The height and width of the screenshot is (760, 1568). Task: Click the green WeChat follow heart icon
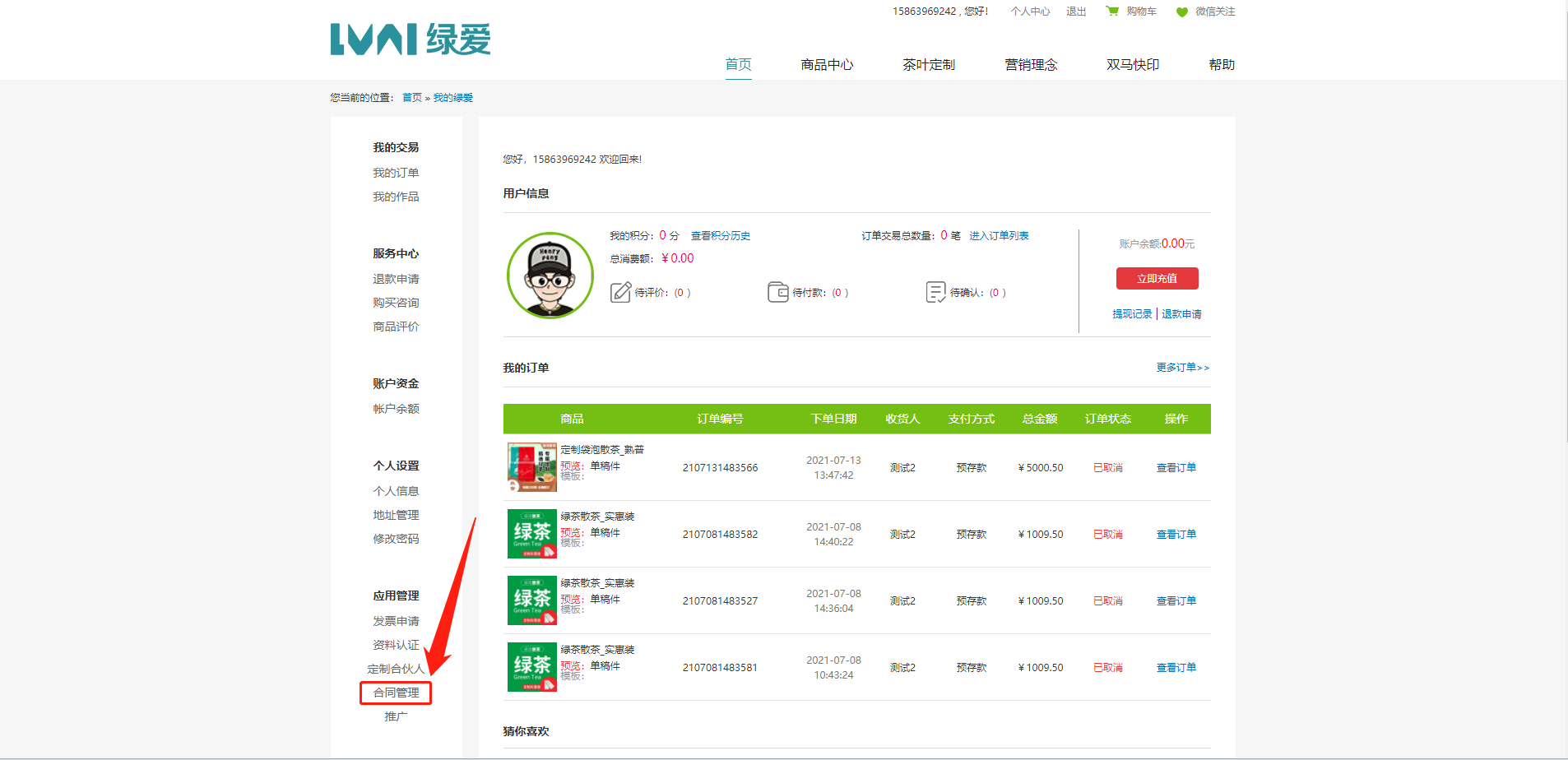(1182, 12)
